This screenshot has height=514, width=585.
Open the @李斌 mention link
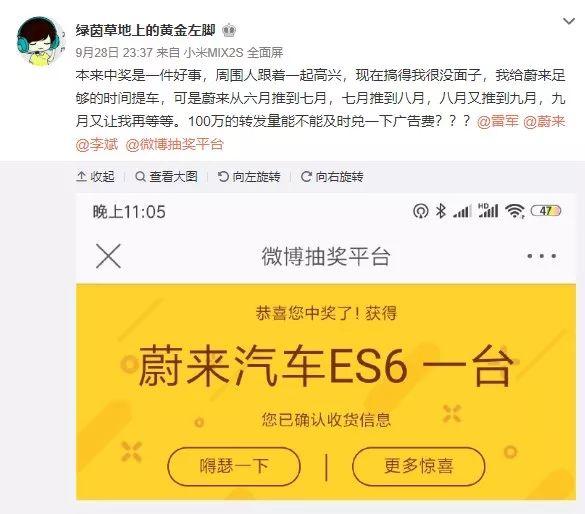pos(97,144)
